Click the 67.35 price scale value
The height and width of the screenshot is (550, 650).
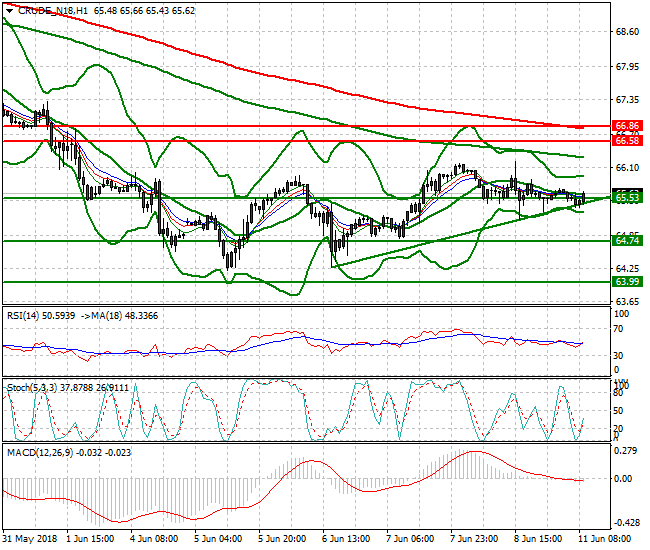[627, 100]
